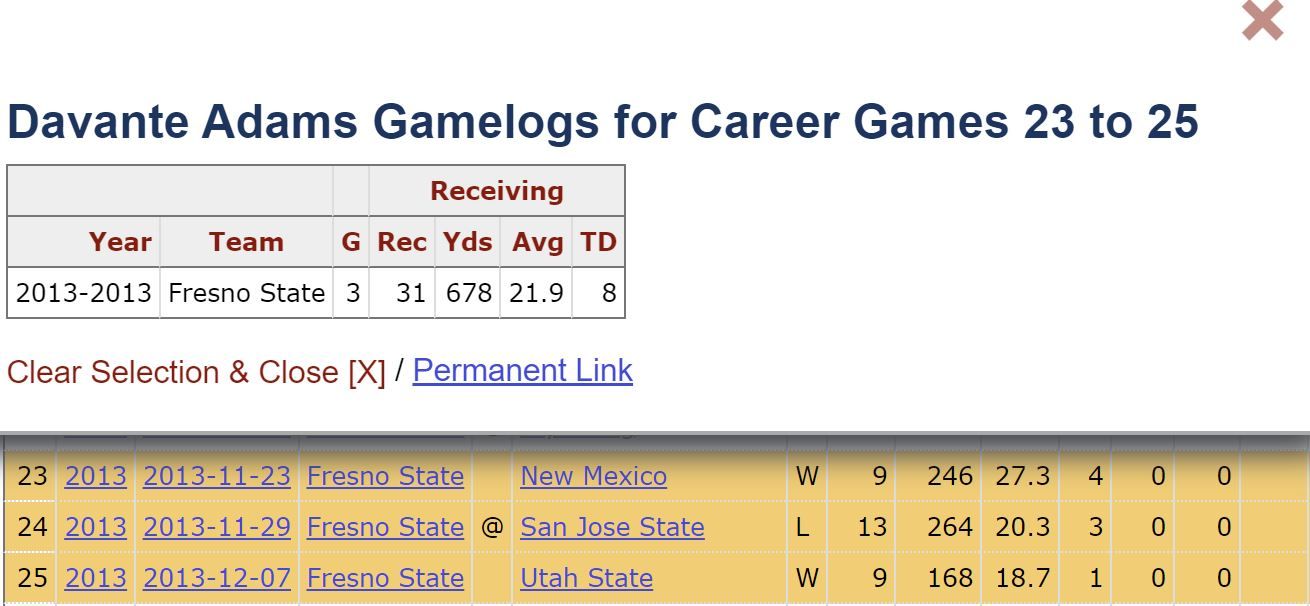Click Fresno State link in row 23
The width and height of the screenshot is (1310, 606).
tap(385, 476)
